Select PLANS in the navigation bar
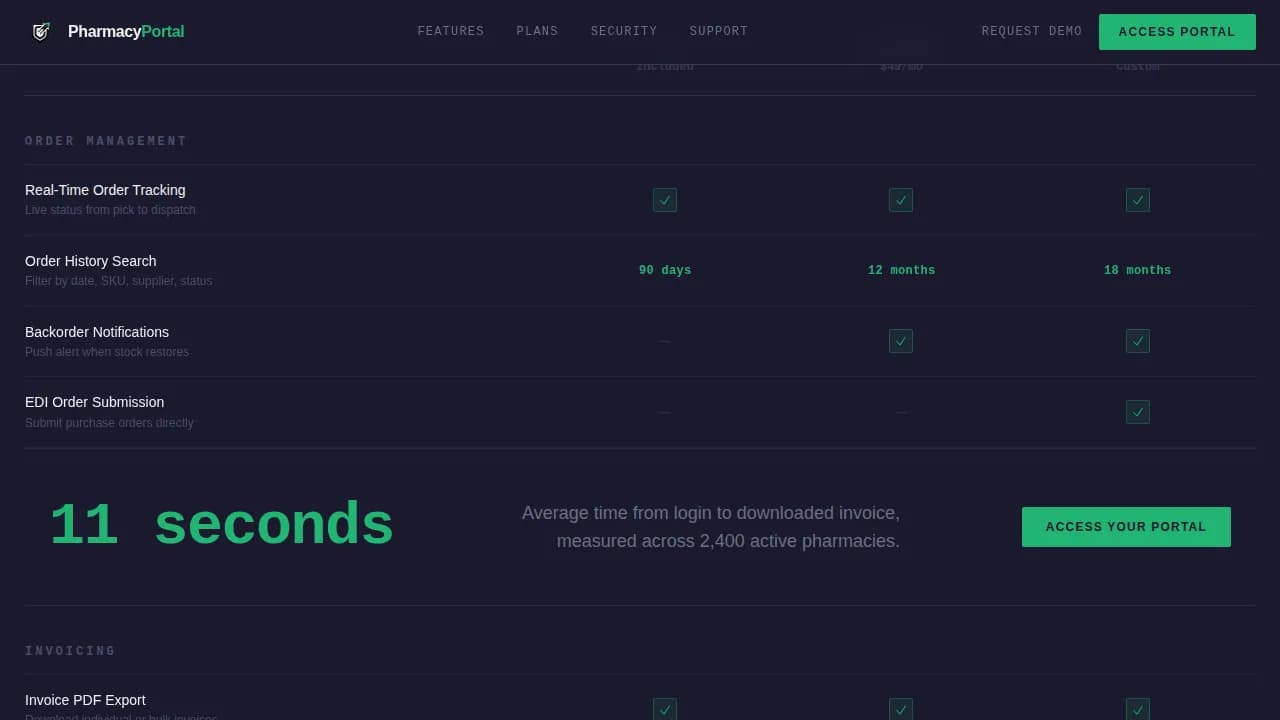Screen dimensions: 1280x720 (537, 31)
